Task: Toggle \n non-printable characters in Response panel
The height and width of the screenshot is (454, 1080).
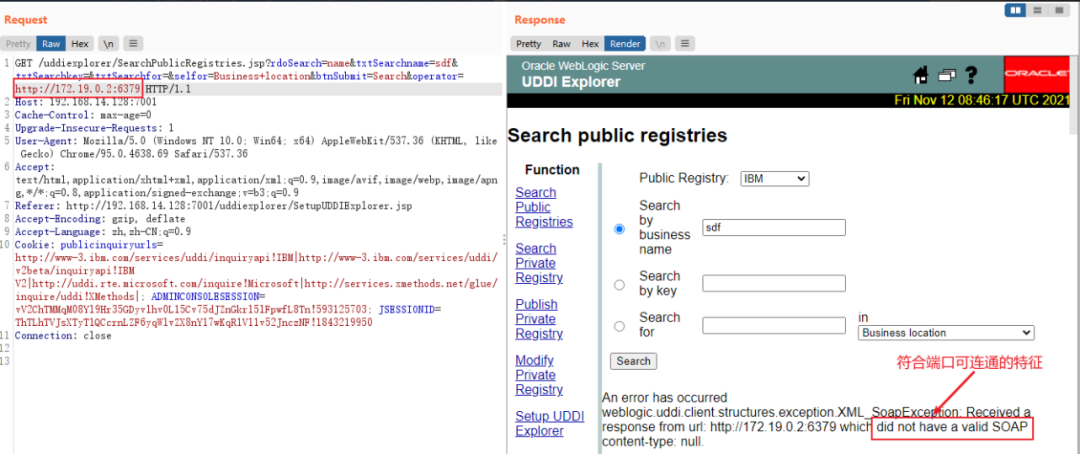Action: (x=661, y=43)
